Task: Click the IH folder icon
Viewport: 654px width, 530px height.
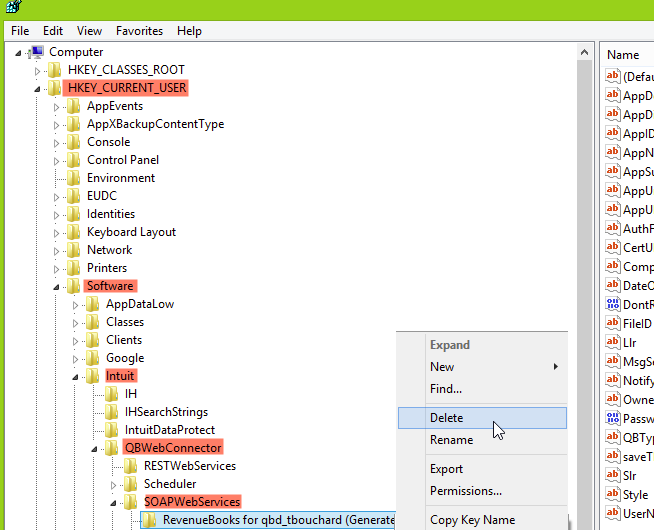Action: [x=111, y=394]
